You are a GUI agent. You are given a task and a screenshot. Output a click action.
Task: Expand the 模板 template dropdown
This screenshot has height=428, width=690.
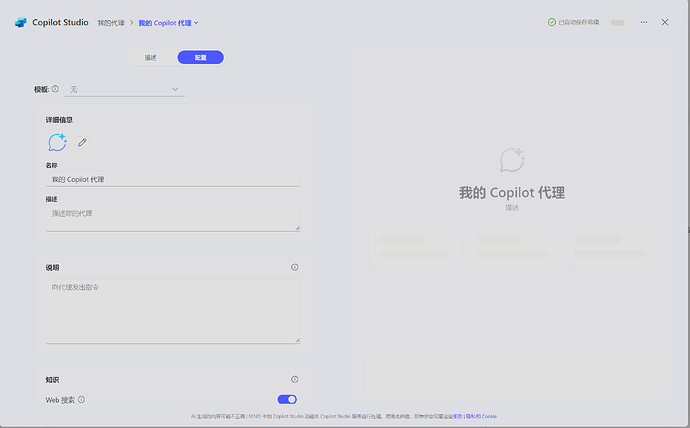click(x=125, y=89)
